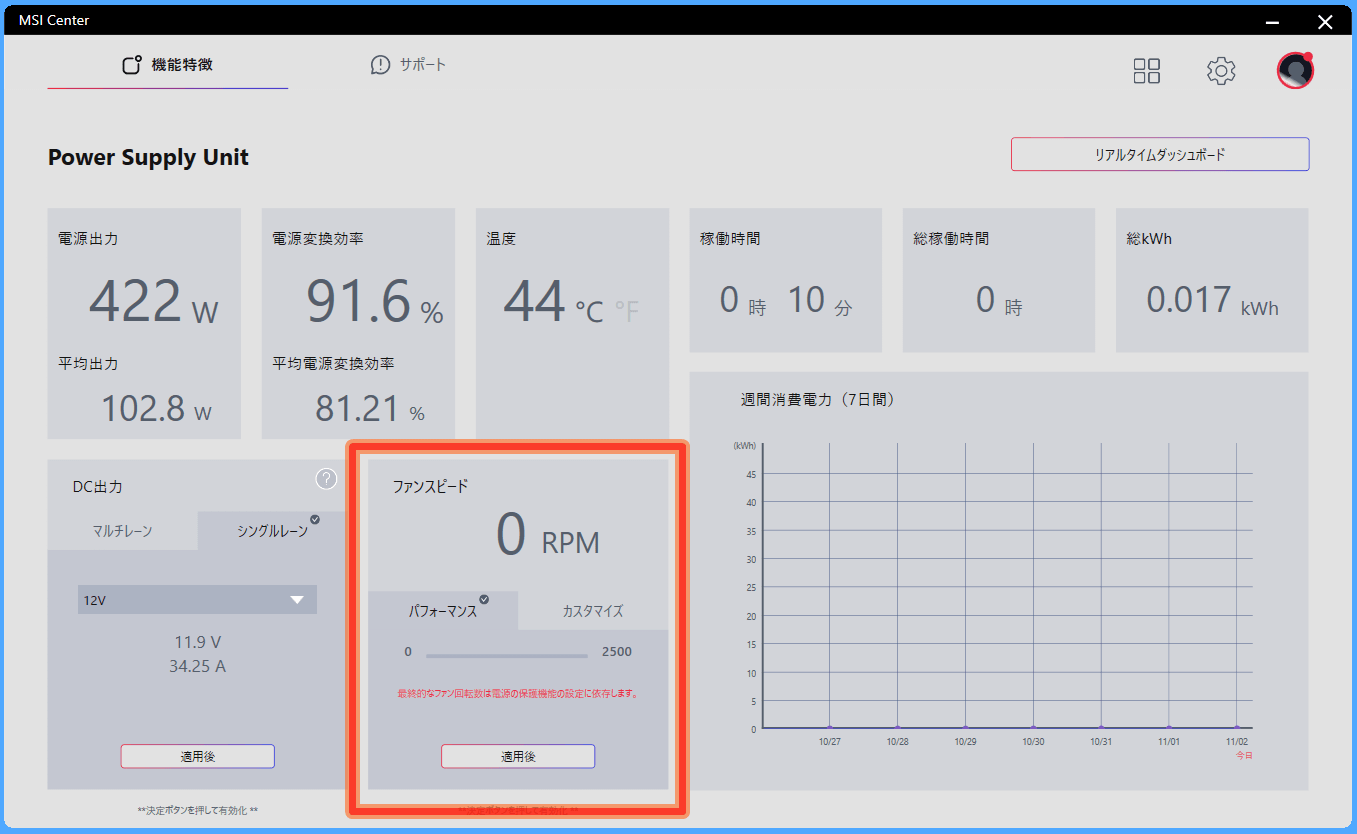Viewport: 1357px width, 834px height.
Task: Switch temperature unit to °F
Action: 627,313
